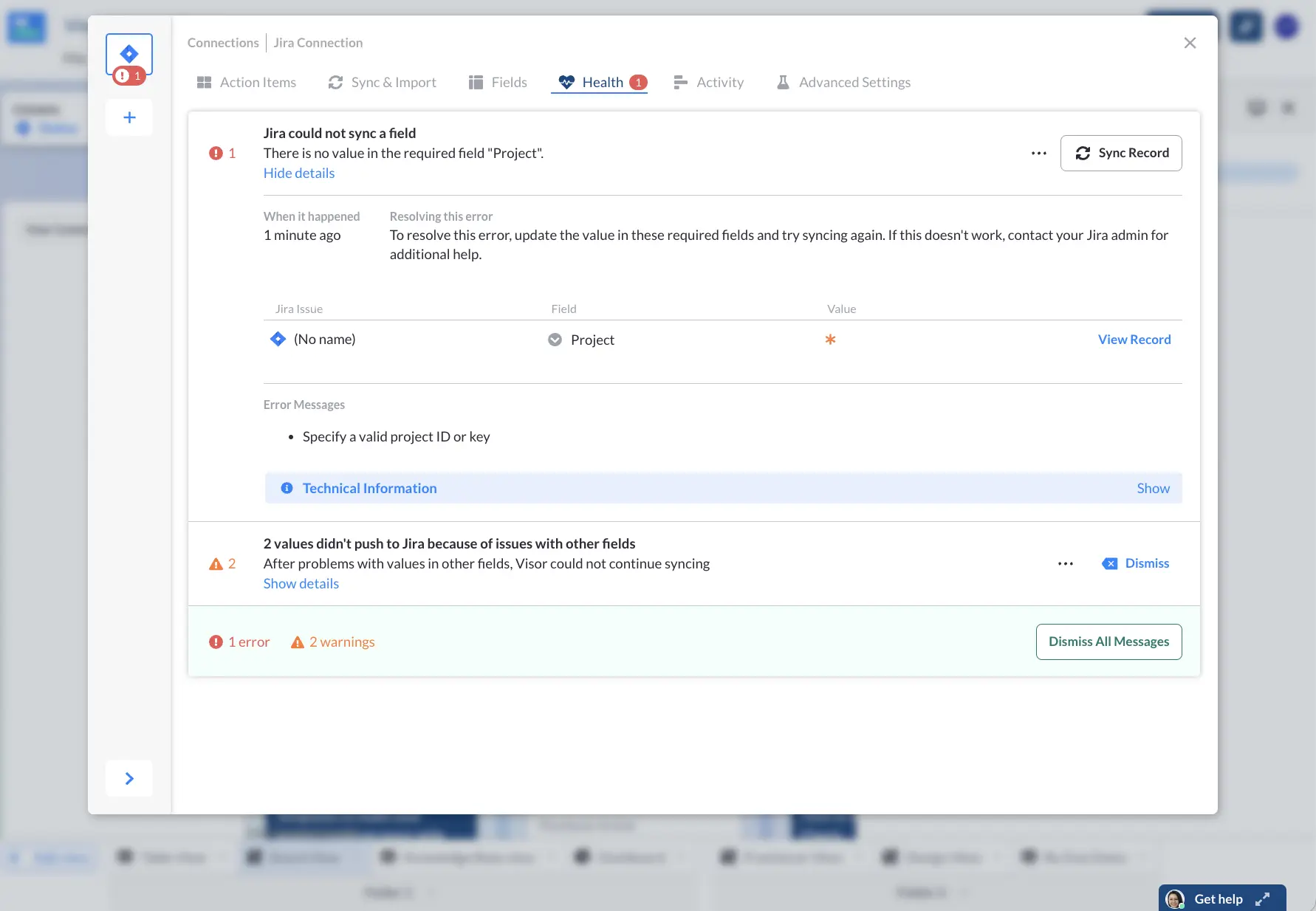Close the Jira Connection dialog
The height and width of the screenshot is (911, 1316).
[x=1190, y=43]
